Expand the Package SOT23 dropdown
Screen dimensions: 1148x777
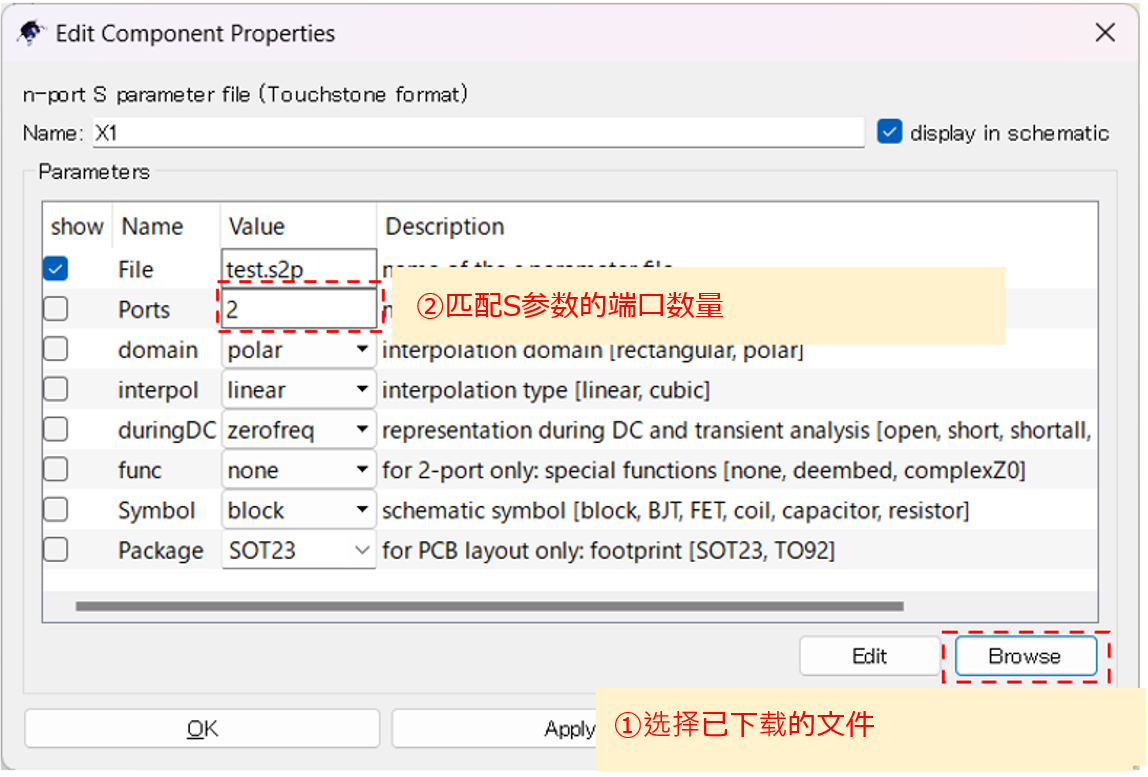362,549
